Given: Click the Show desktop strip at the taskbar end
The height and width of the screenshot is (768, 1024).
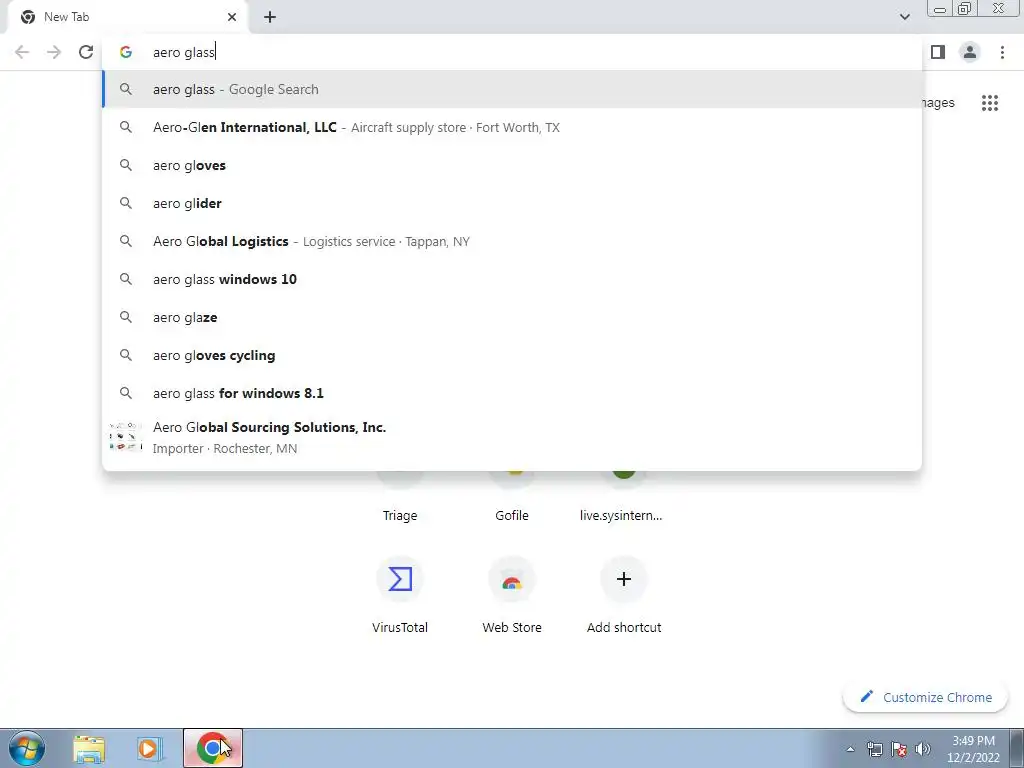Looking at the screenshot, I should click(1016, 749).
